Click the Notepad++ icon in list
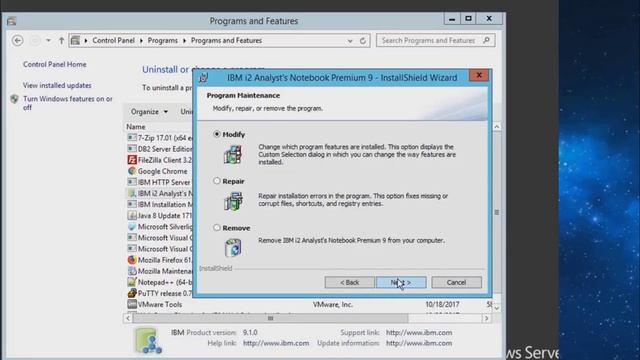640x360 pixels. coord(131,282)
